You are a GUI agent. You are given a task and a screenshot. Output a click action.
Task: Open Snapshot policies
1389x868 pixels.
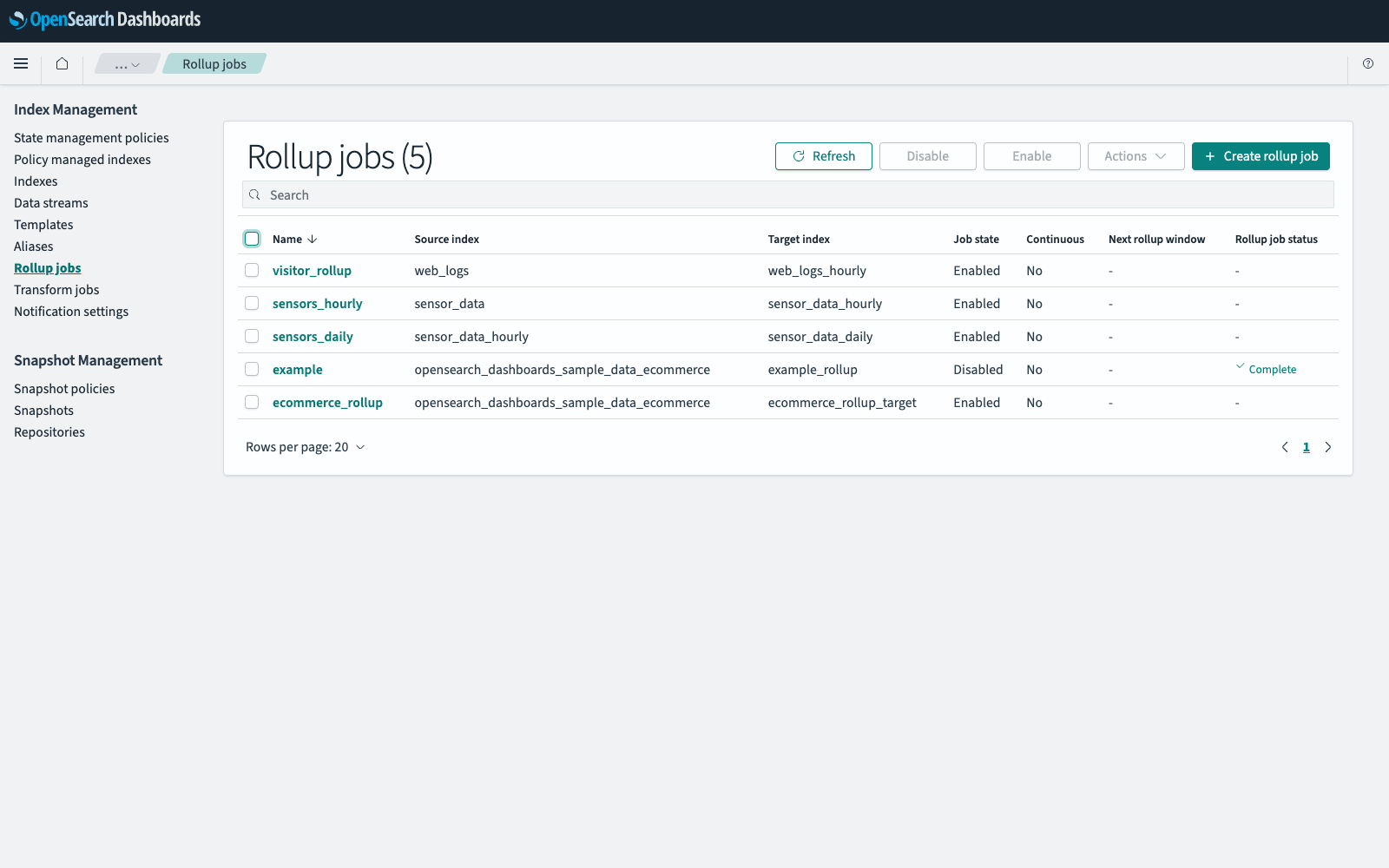tap(64, 389)
